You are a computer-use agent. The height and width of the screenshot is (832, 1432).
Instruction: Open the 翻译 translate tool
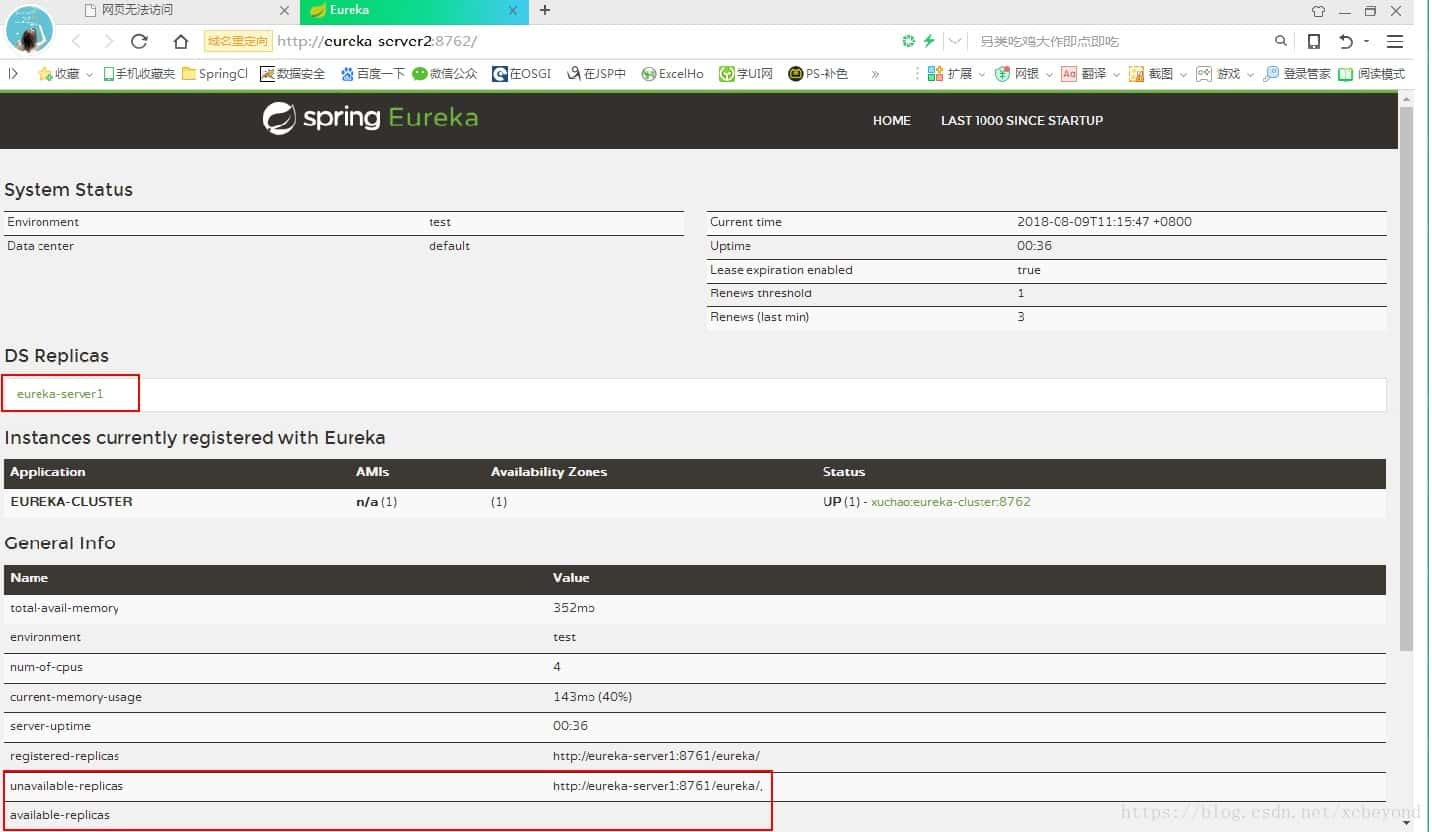1084,73
